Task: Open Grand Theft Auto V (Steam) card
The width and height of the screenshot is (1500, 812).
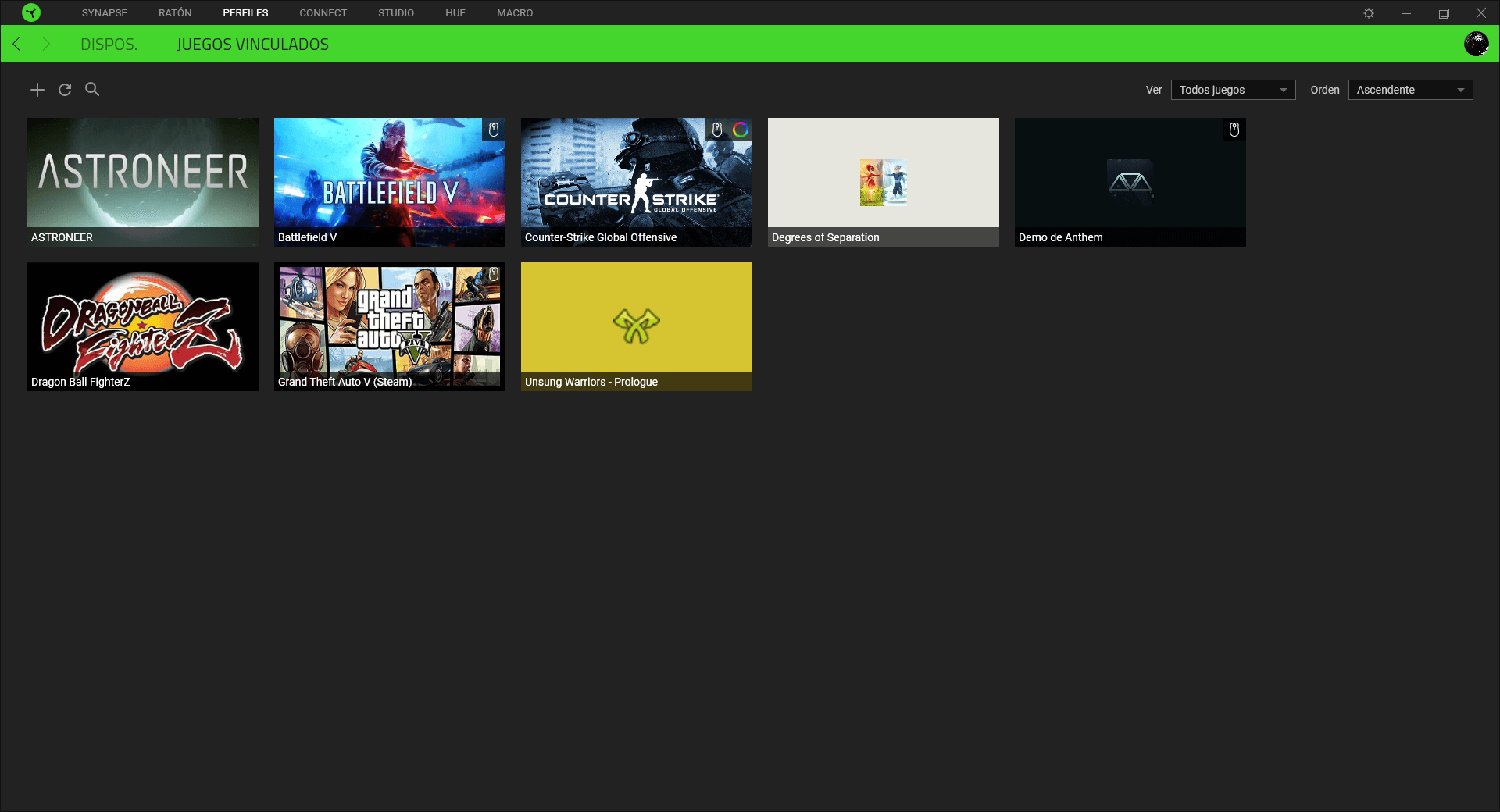Action: pos(390,326)
